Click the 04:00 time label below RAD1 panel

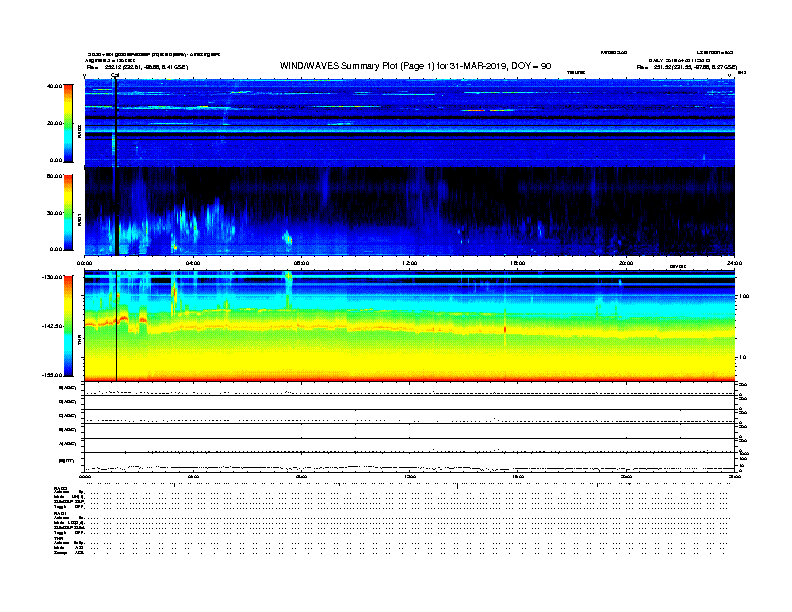coord(193,263)
